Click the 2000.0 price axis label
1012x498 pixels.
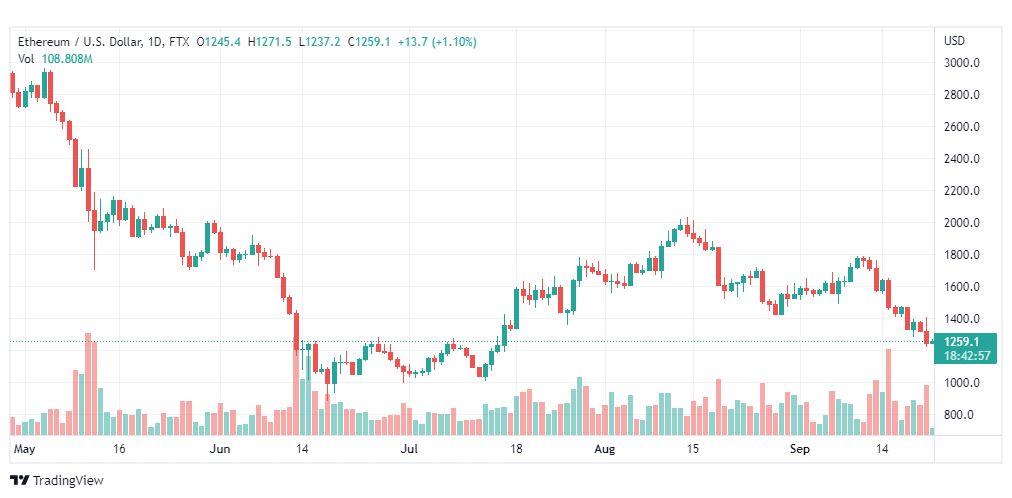pyautogui.click(x=962, y=223)
